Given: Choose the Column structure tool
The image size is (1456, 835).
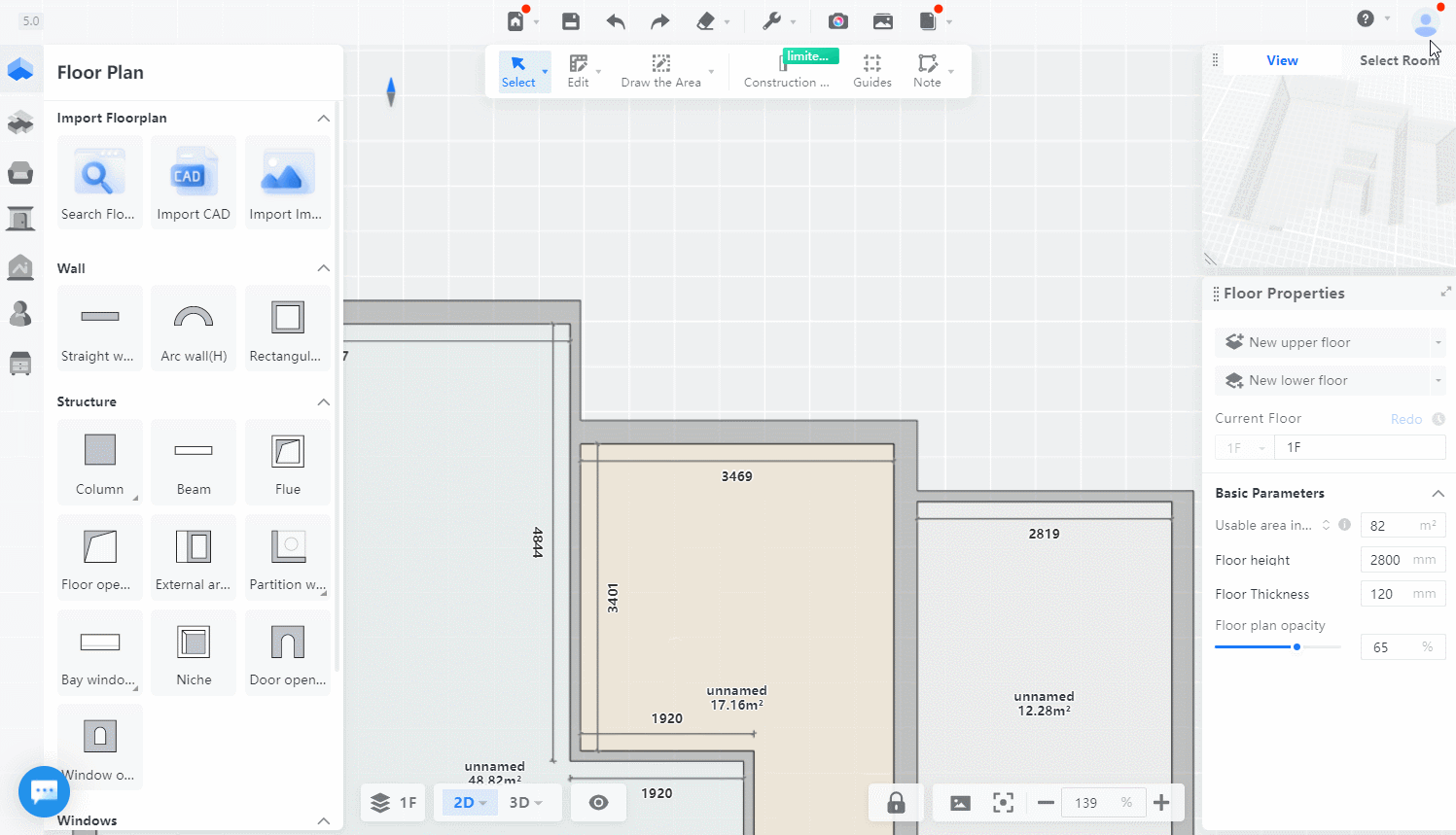Looking at the screenshot, I should click(x=99, y=462).
